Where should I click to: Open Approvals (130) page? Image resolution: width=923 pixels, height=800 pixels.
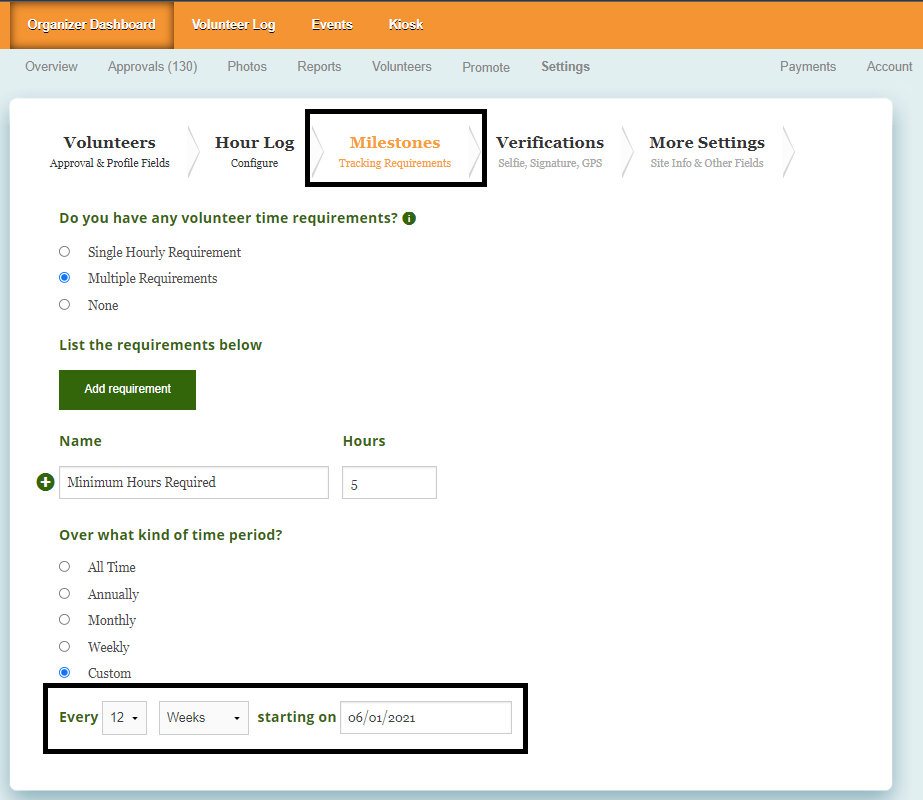(152, 67)
